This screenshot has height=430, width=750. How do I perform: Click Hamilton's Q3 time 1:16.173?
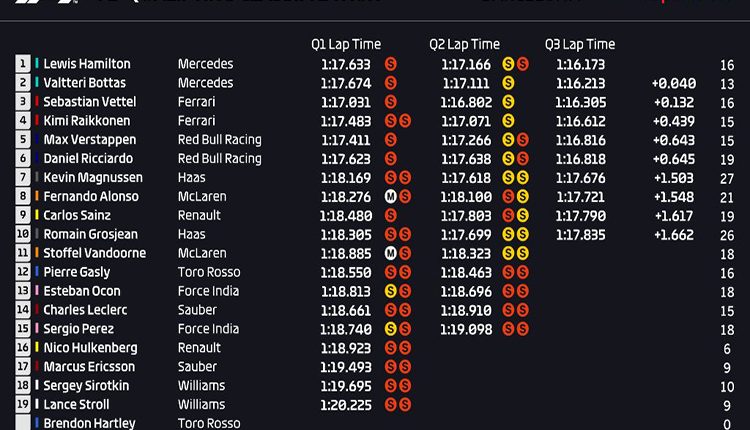[580, 65]
